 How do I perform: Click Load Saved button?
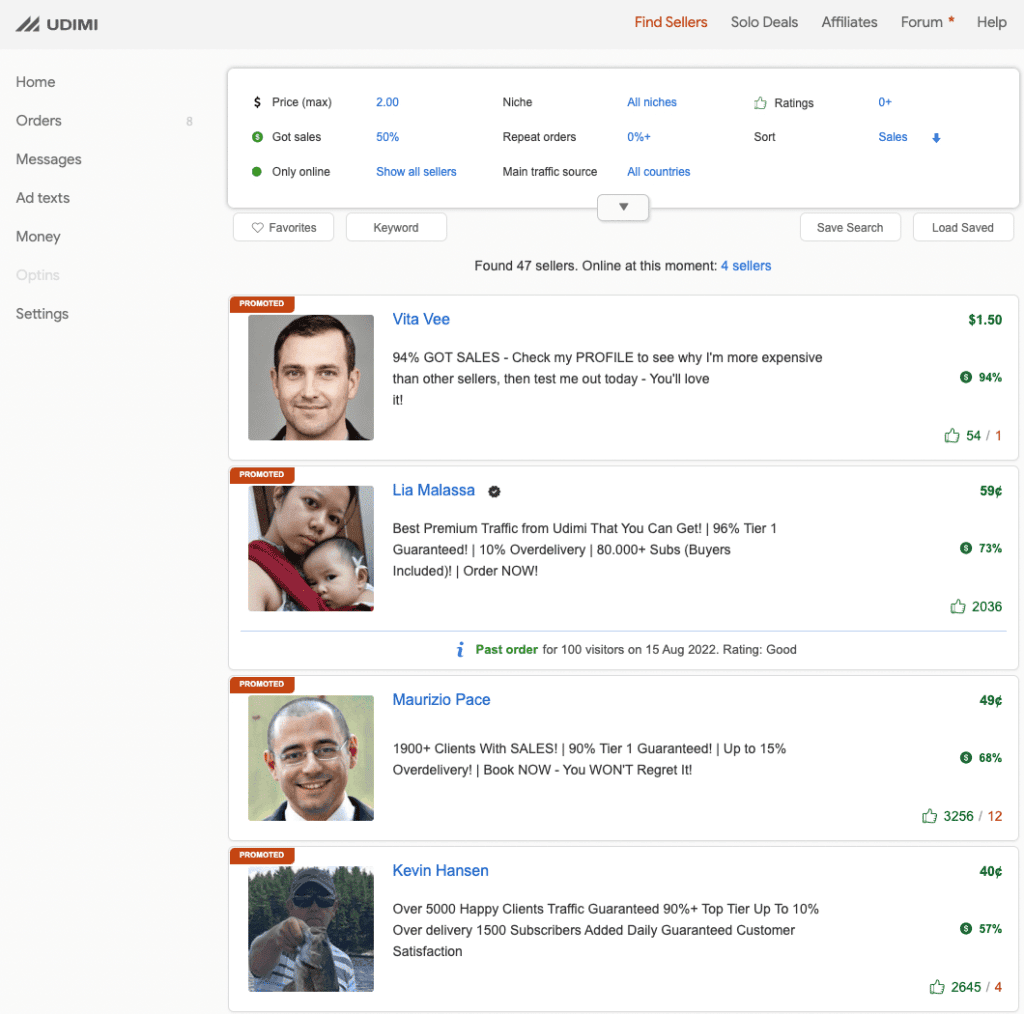tap(963, 227)
